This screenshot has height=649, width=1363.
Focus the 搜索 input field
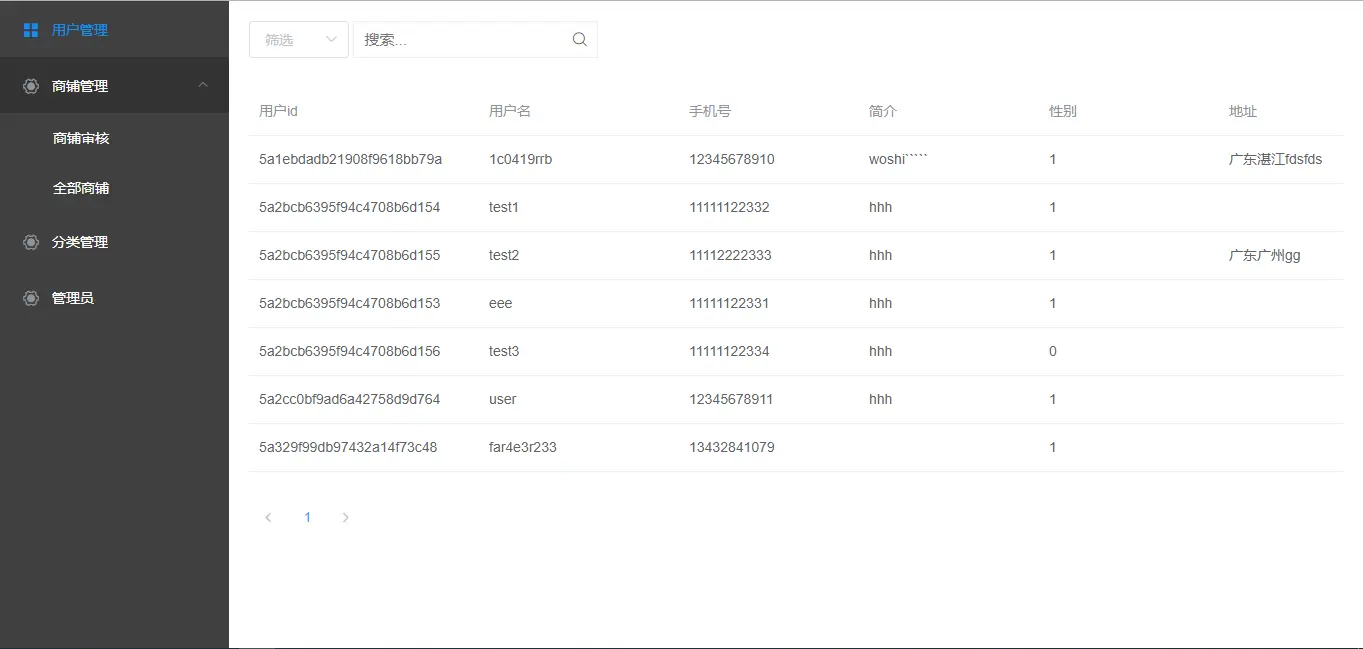pos(475,40)
